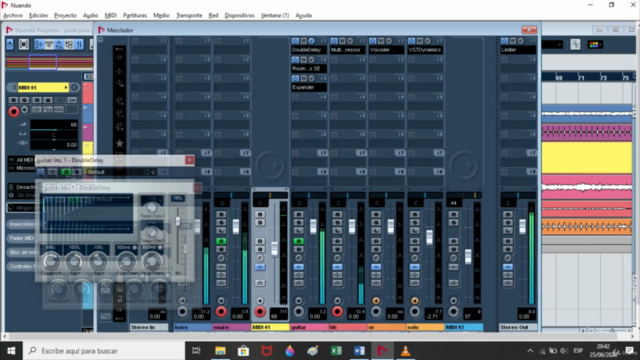
Task: Open the Dispositivos menu
Action: (240, 15)
